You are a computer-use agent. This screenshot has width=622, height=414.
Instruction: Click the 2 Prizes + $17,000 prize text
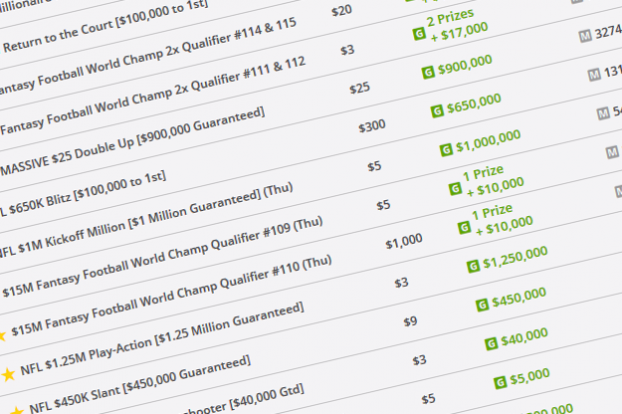(x=456, y=25)
